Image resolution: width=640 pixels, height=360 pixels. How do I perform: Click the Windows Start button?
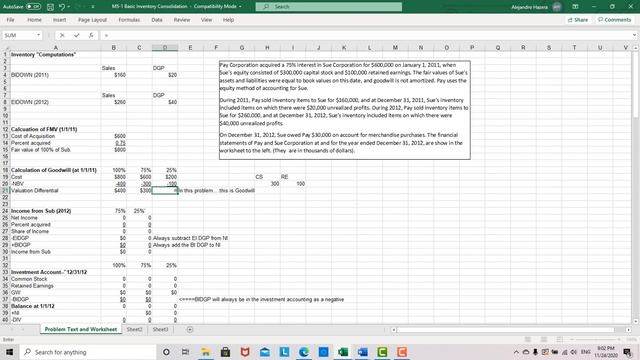[9, 352]
